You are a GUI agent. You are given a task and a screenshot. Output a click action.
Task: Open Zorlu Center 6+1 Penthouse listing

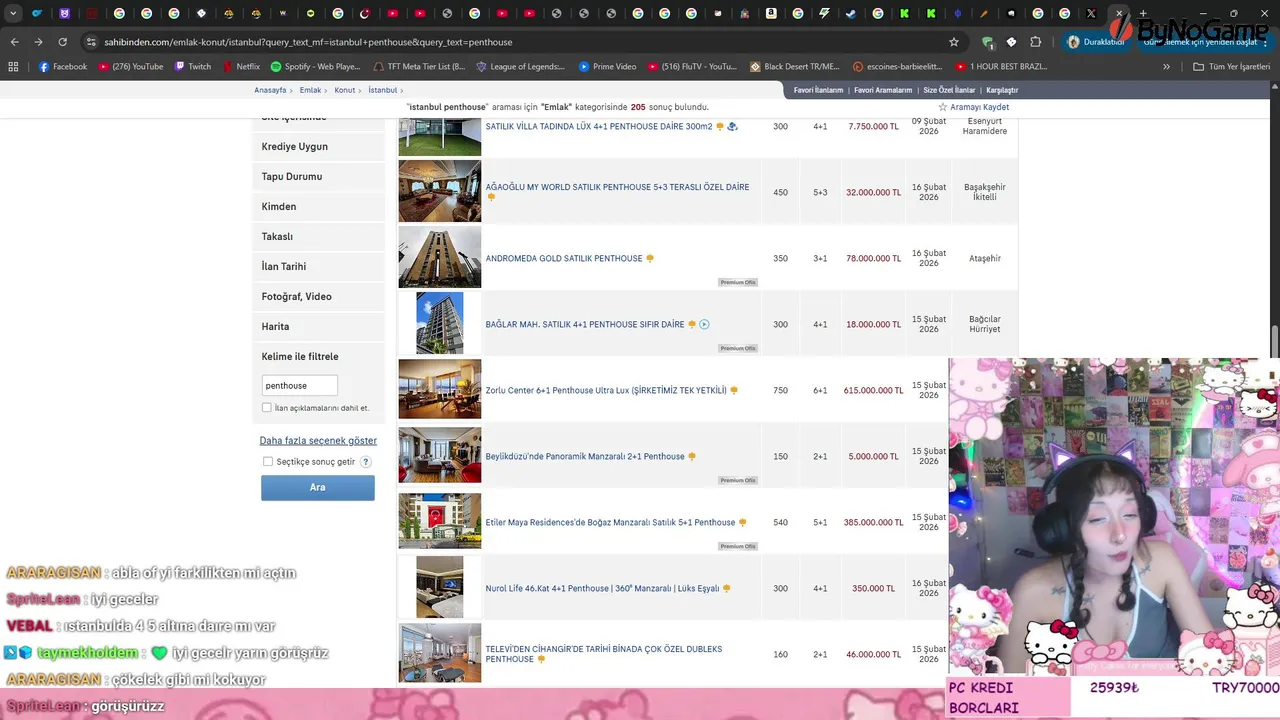point(606,390)
